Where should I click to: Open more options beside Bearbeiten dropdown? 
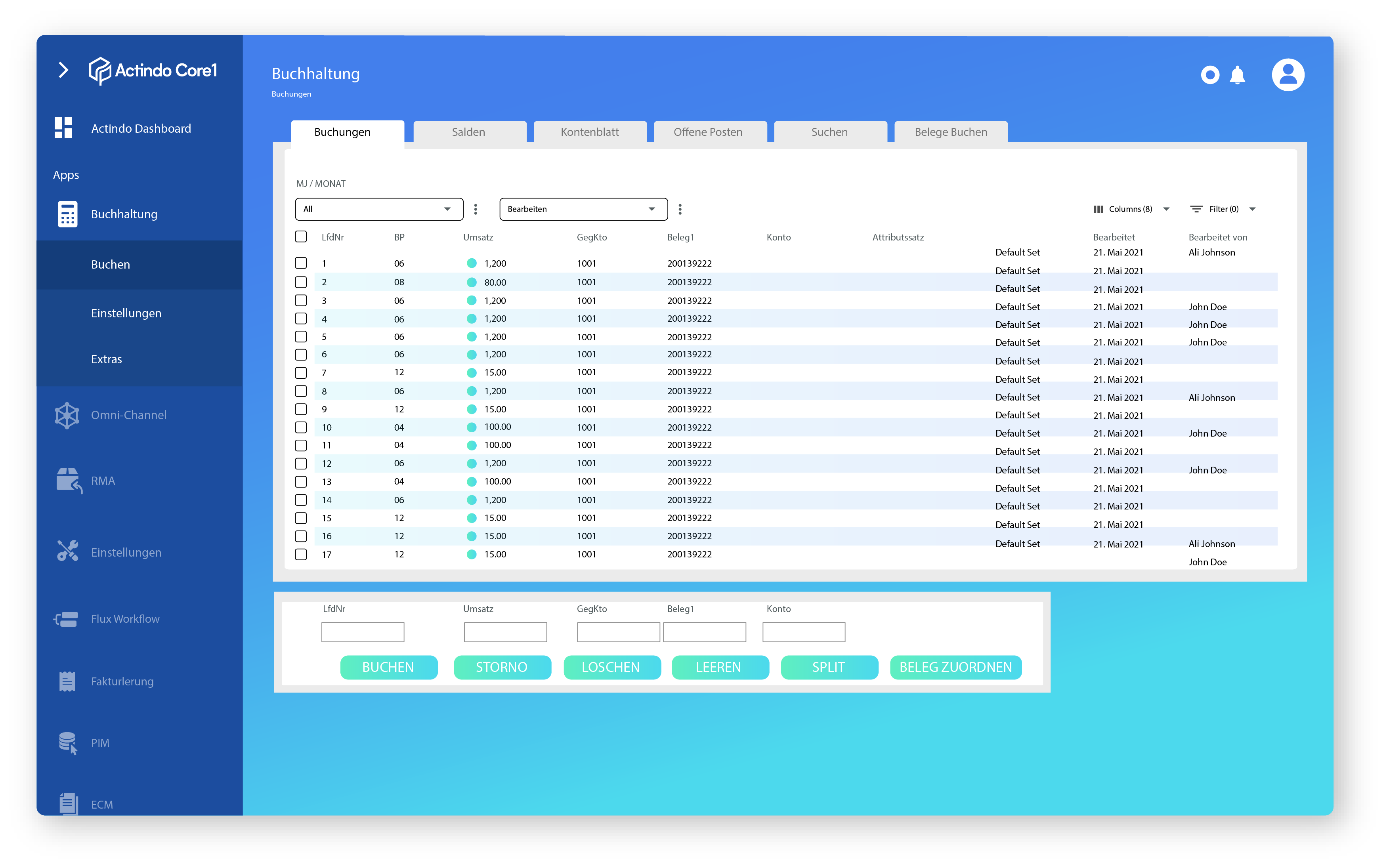coord(680,209)
